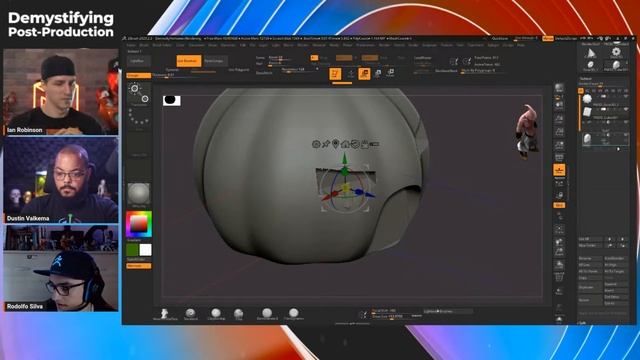The height and width of the screenshot is (360, 640).
Task: Toggle the Use Polypaint option
Action: click(238, 70)
